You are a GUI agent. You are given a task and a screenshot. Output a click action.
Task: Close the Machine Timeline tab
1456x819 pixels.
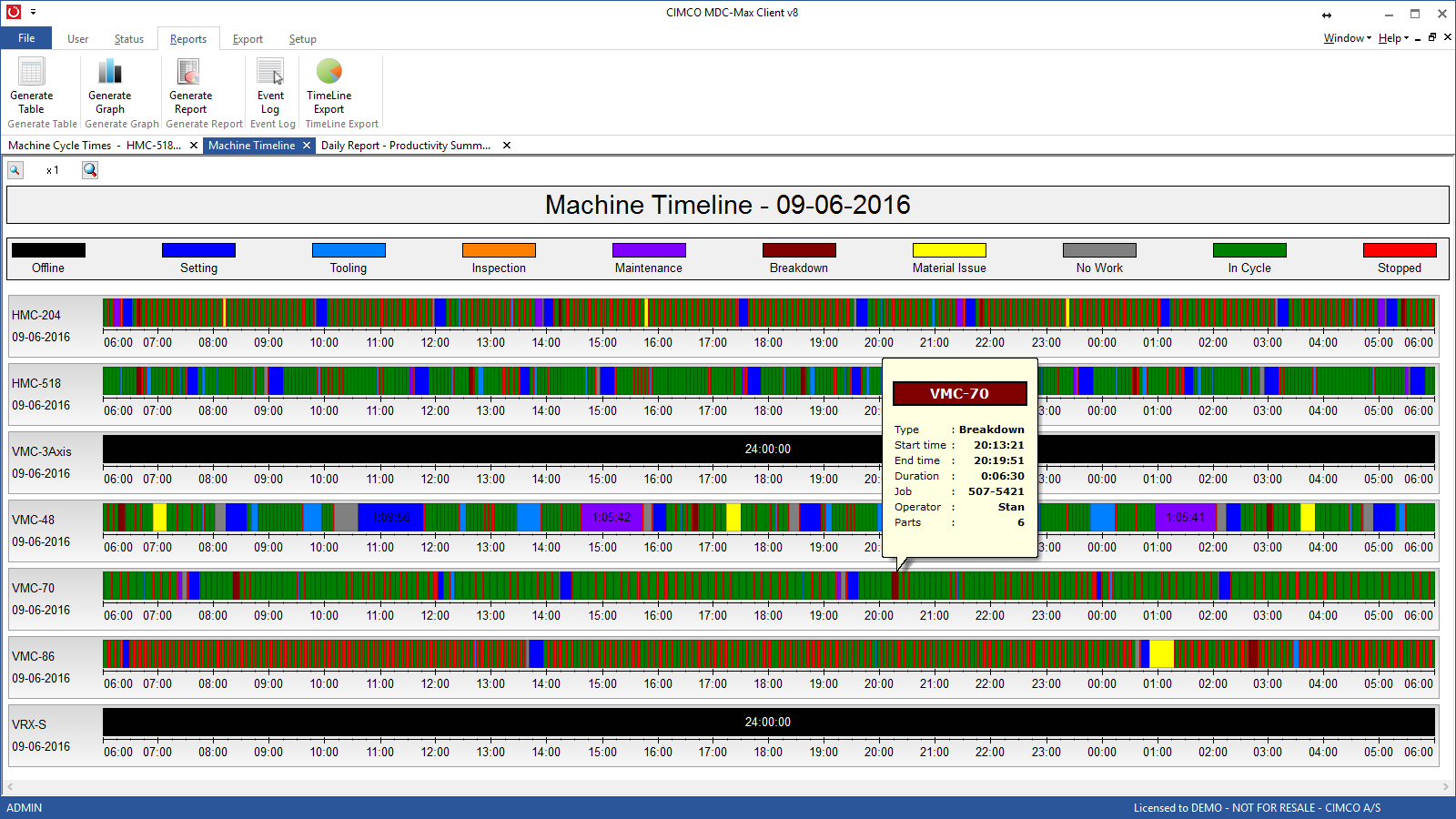point(307,146)
